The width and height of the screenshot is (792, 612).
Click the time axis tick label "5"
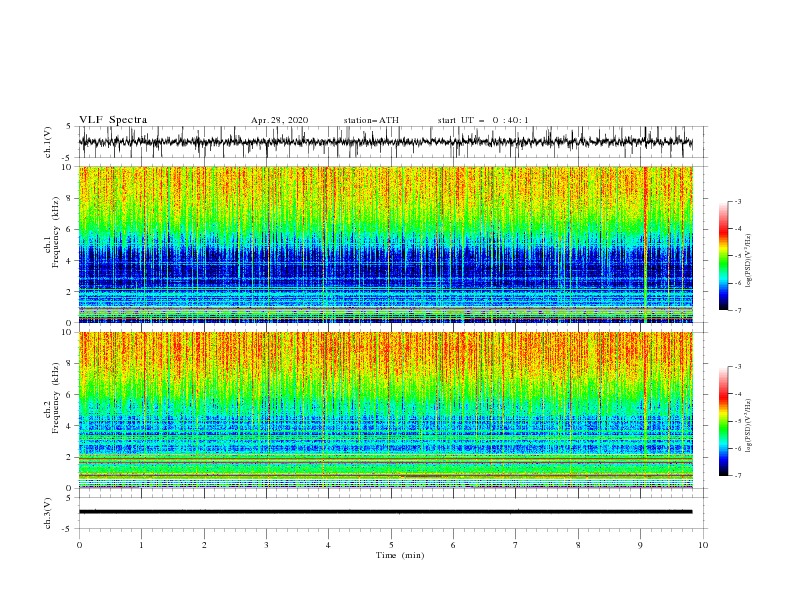coord(391,545)
